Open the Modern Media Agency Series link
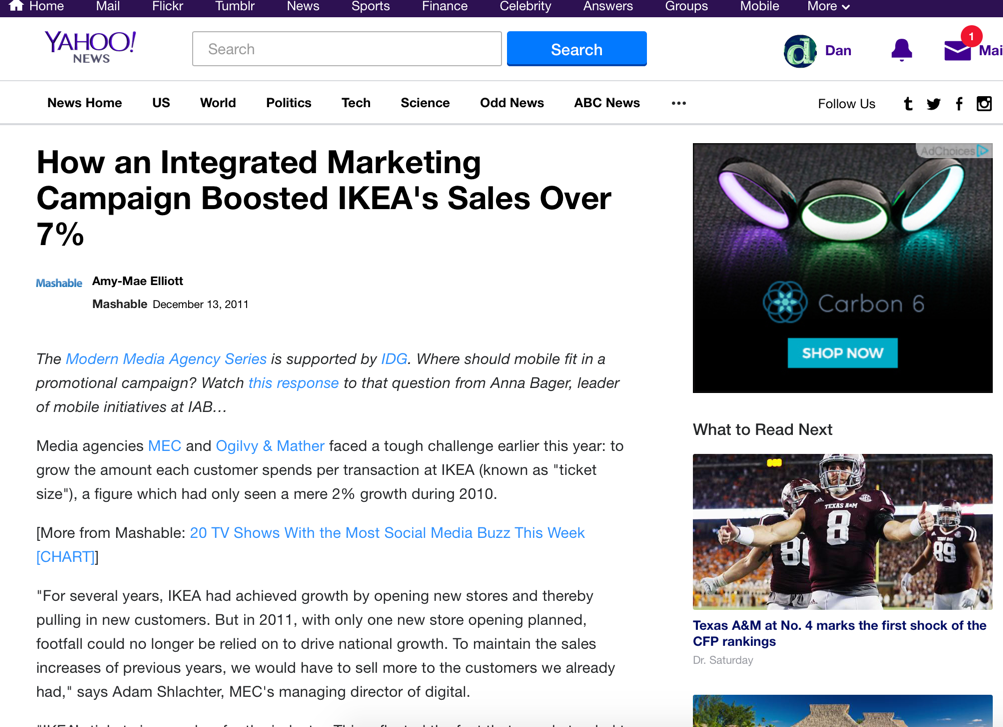Image resolution: width=1003 pixels, height=727 pixels. [166, 359]
